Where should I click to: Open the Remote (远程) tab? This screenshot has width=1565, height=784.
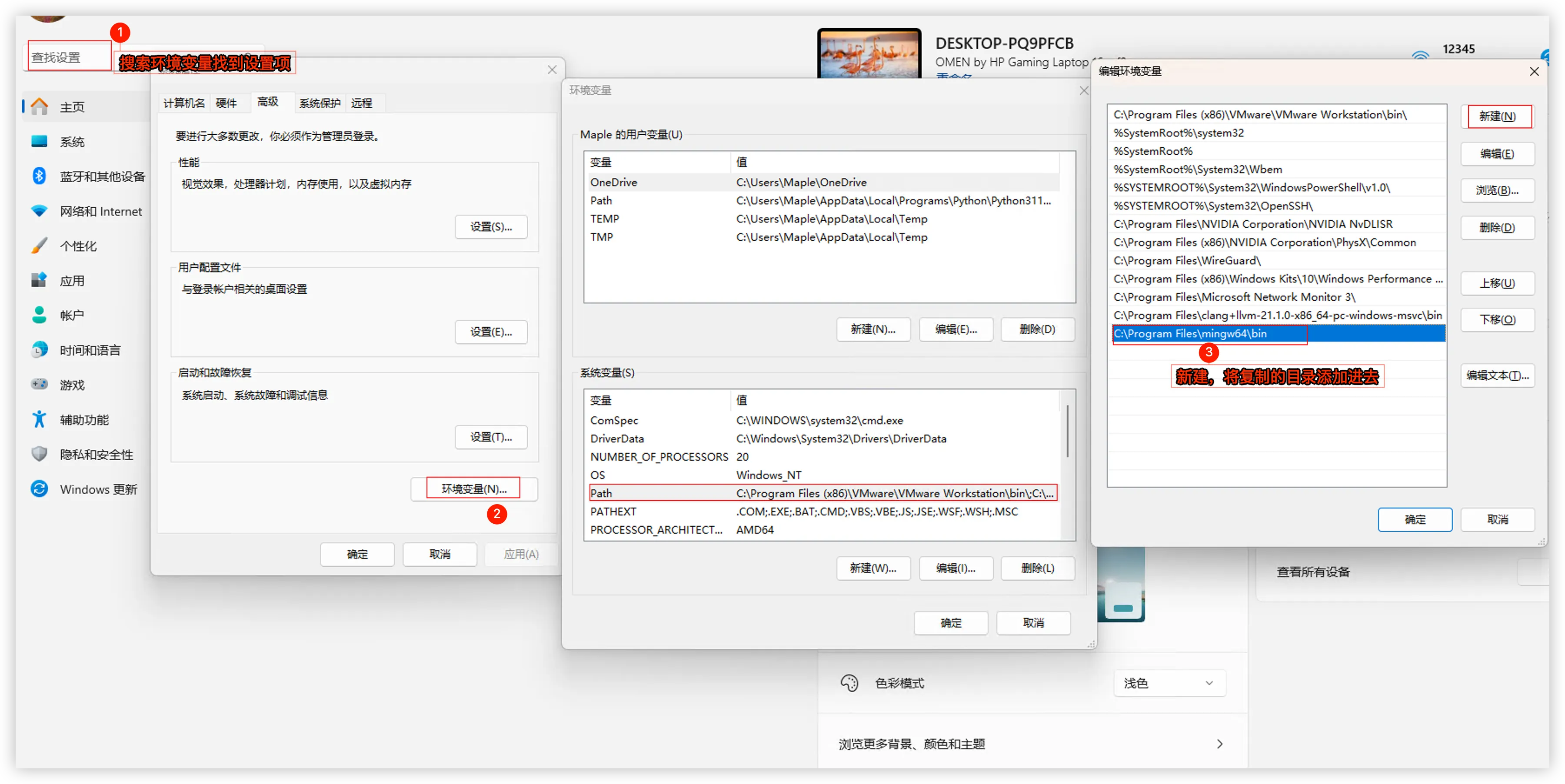362,103
